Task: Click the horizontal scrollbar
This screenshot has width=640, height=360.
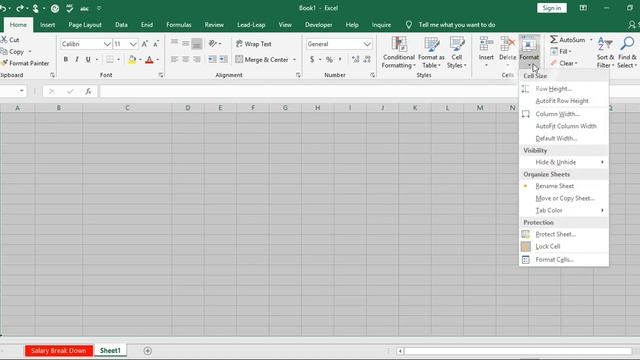Action: pos(518,351)
